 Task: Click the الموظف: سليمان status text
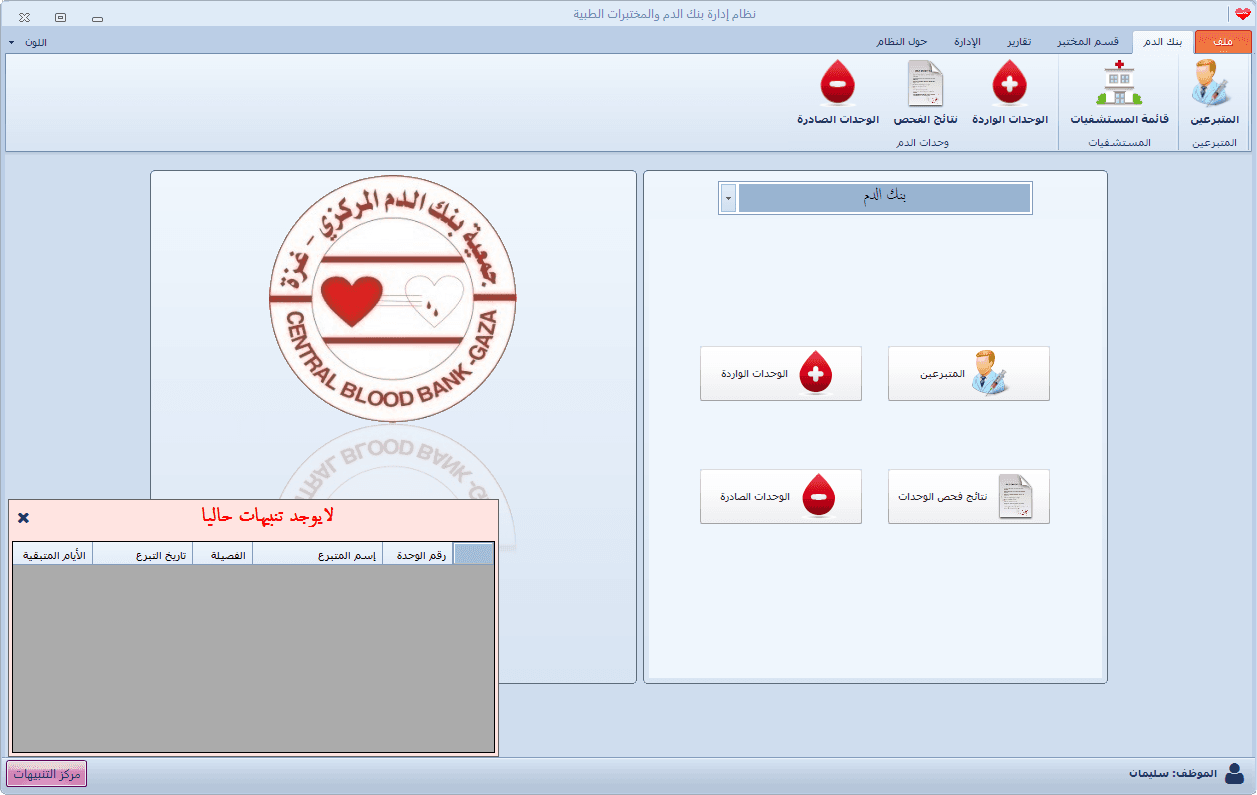point(1173,774)
